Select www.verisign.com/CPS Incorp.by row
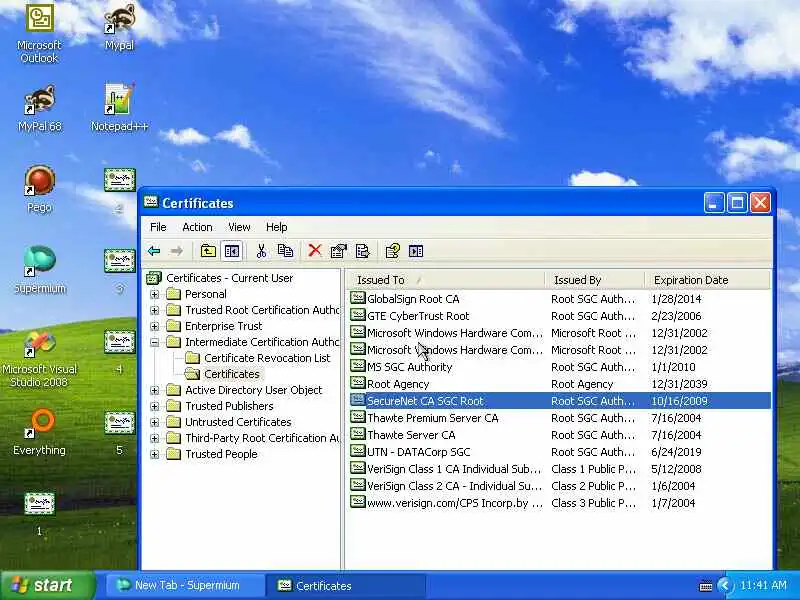The width and height of the screenshot is (800, 600). [x=559, y=503]
